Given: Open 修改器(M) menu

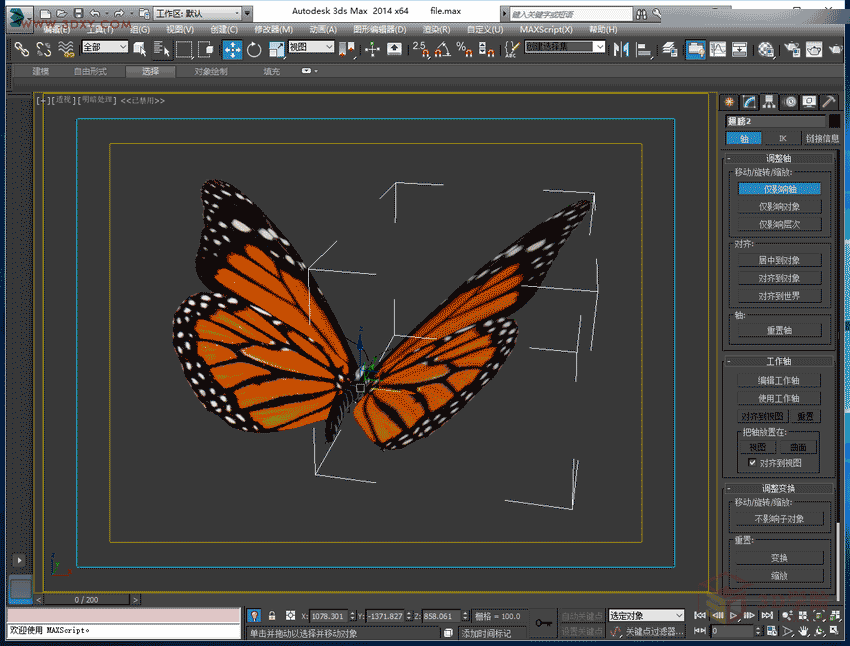Looking at the screenshot, I should [x=273, y=29].
